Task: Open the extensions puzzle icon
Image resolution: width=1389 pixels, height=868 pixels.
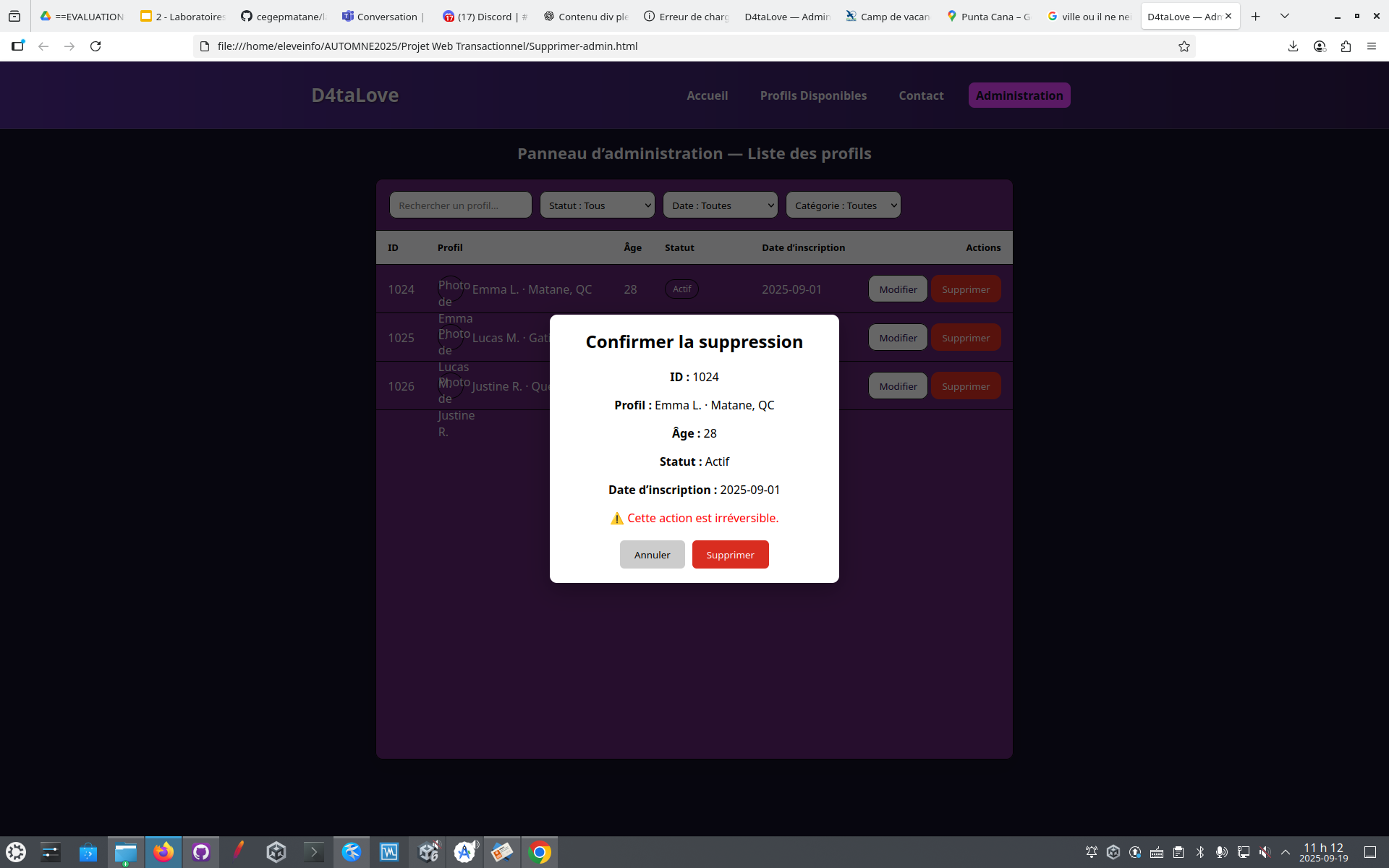Action: pyautogui.click(x=1346, y=46)
